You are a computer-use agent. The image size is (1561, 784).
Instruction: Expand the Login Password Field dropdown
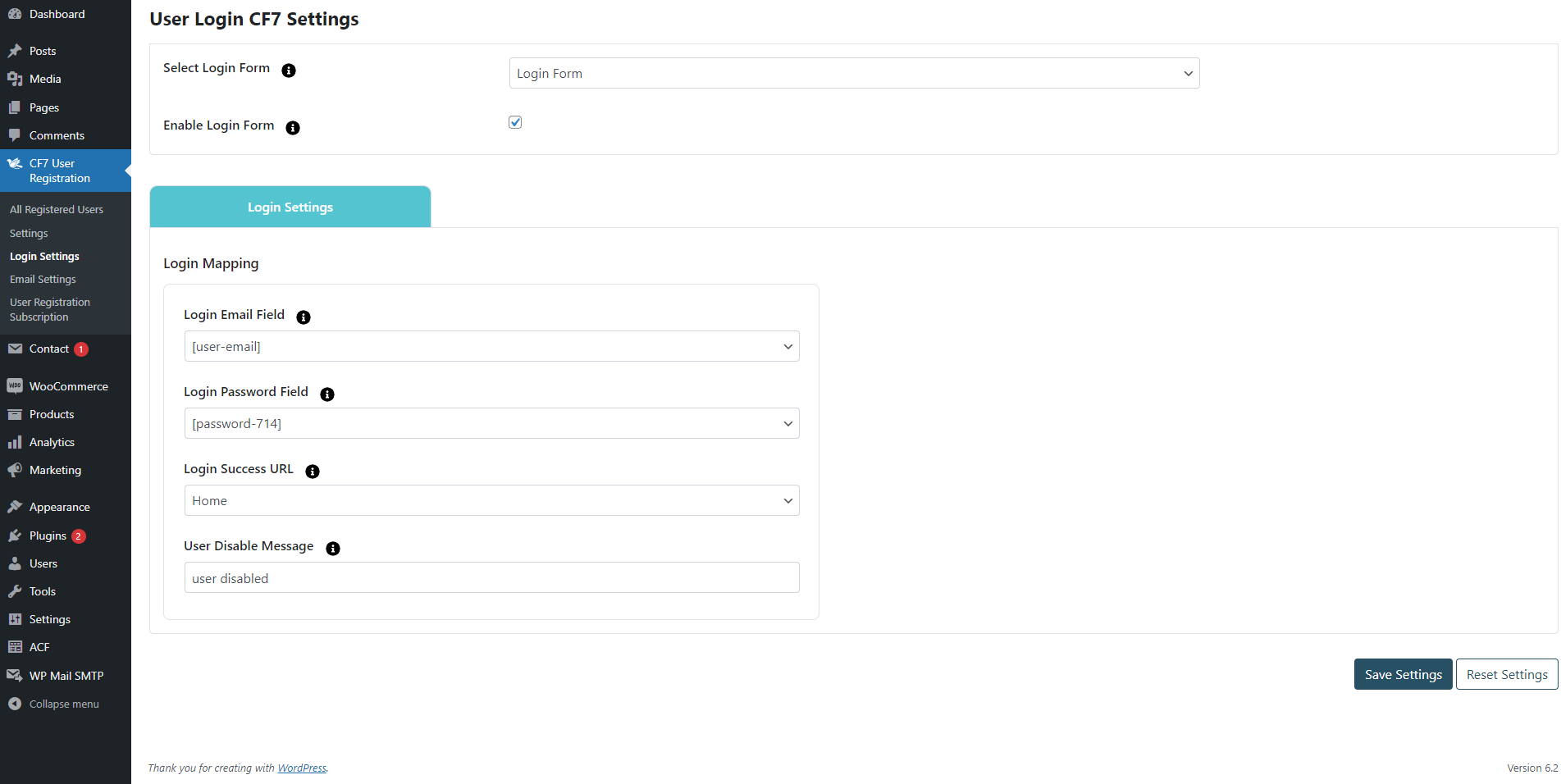pos(491,423)
